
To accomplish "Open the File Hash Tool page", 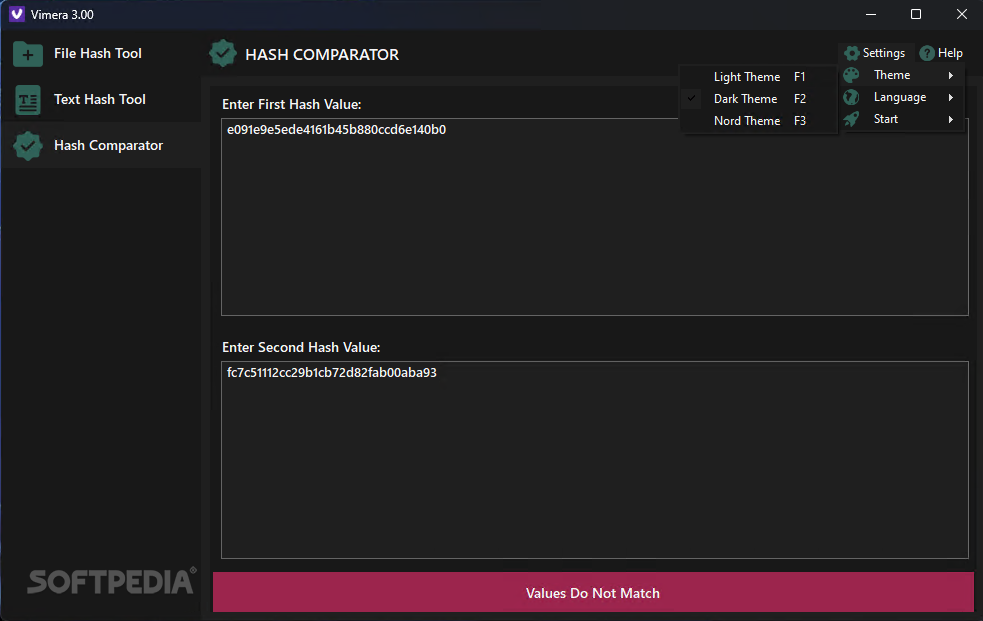I will (x=100, y=54).
